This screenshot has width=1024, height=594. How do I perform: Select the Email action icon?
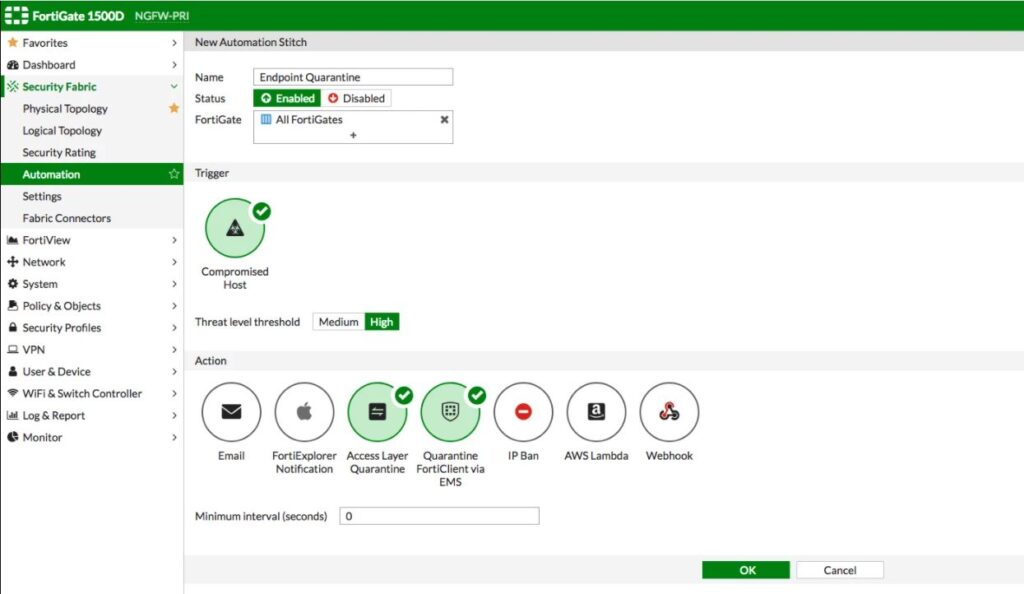(231, 412)
